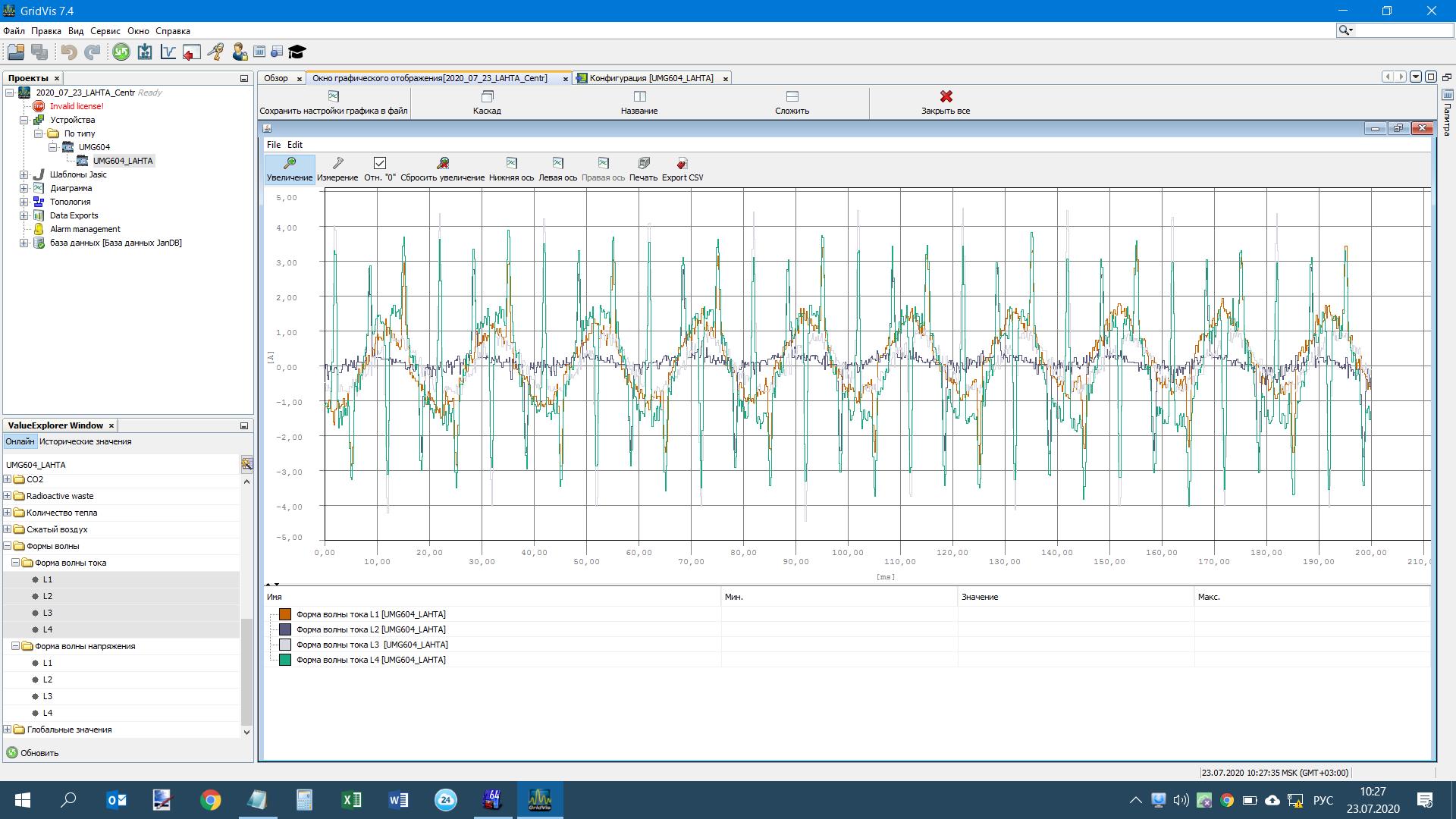The height and width of the screenshot is (819, 1456).
Task: Switch to Конфигурация [UMG604_LAHTA] tab
Action: click(651, 78)
